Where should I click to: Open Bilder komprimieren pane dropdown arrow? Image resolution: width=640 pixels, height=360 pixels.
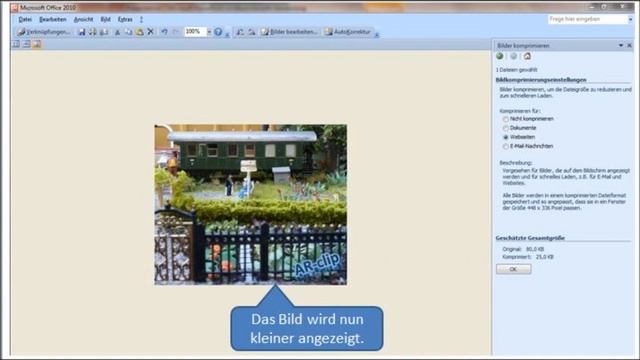[x=621, y=45]
